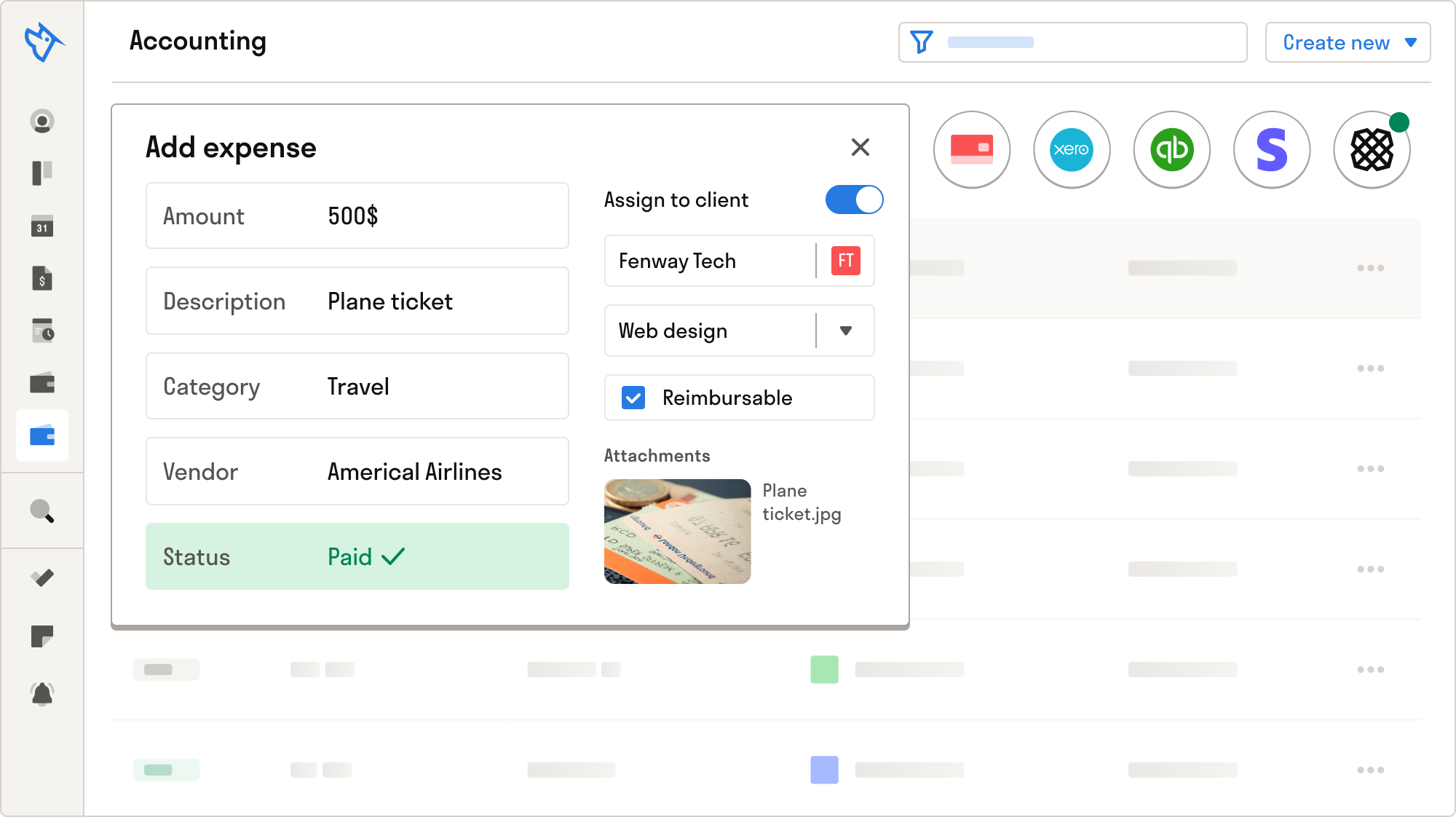Expand the Web design dropdown arrow
The width and height of the screenshot is (1456, 817).
point(845,331)
